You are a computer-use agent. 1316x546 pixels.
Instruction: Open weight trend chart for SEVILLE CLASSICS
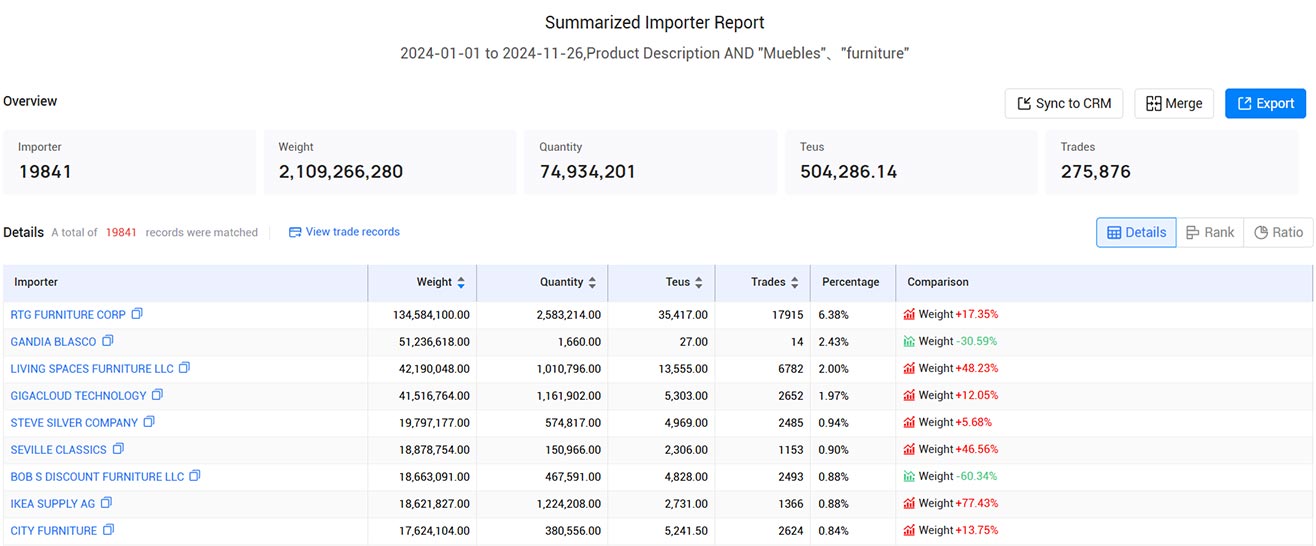click(x=909, y=449)
